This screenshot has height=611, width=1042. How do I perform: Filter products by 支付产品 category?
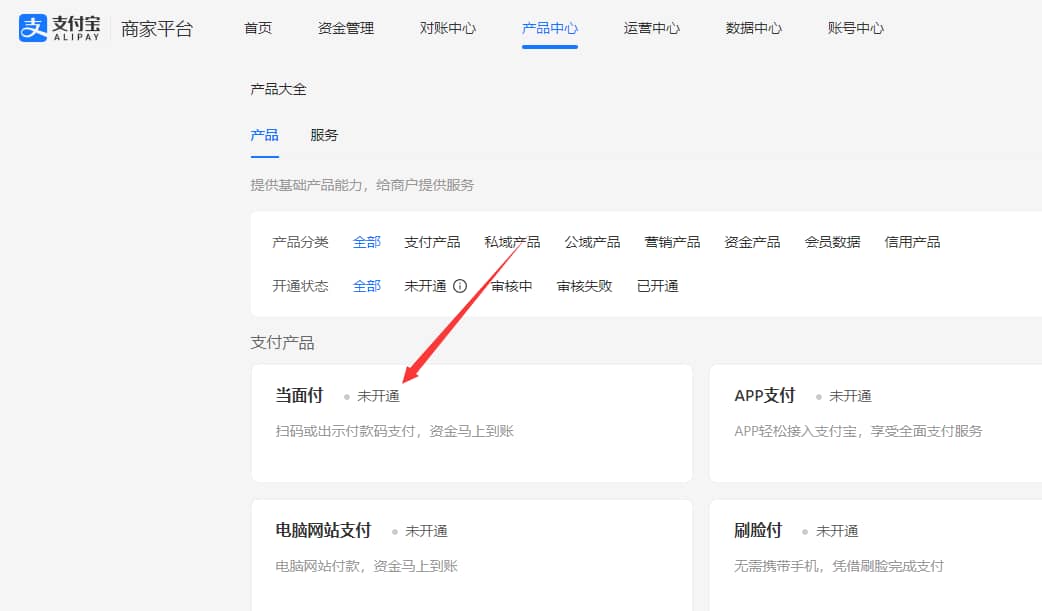click(x=431, y=241)
